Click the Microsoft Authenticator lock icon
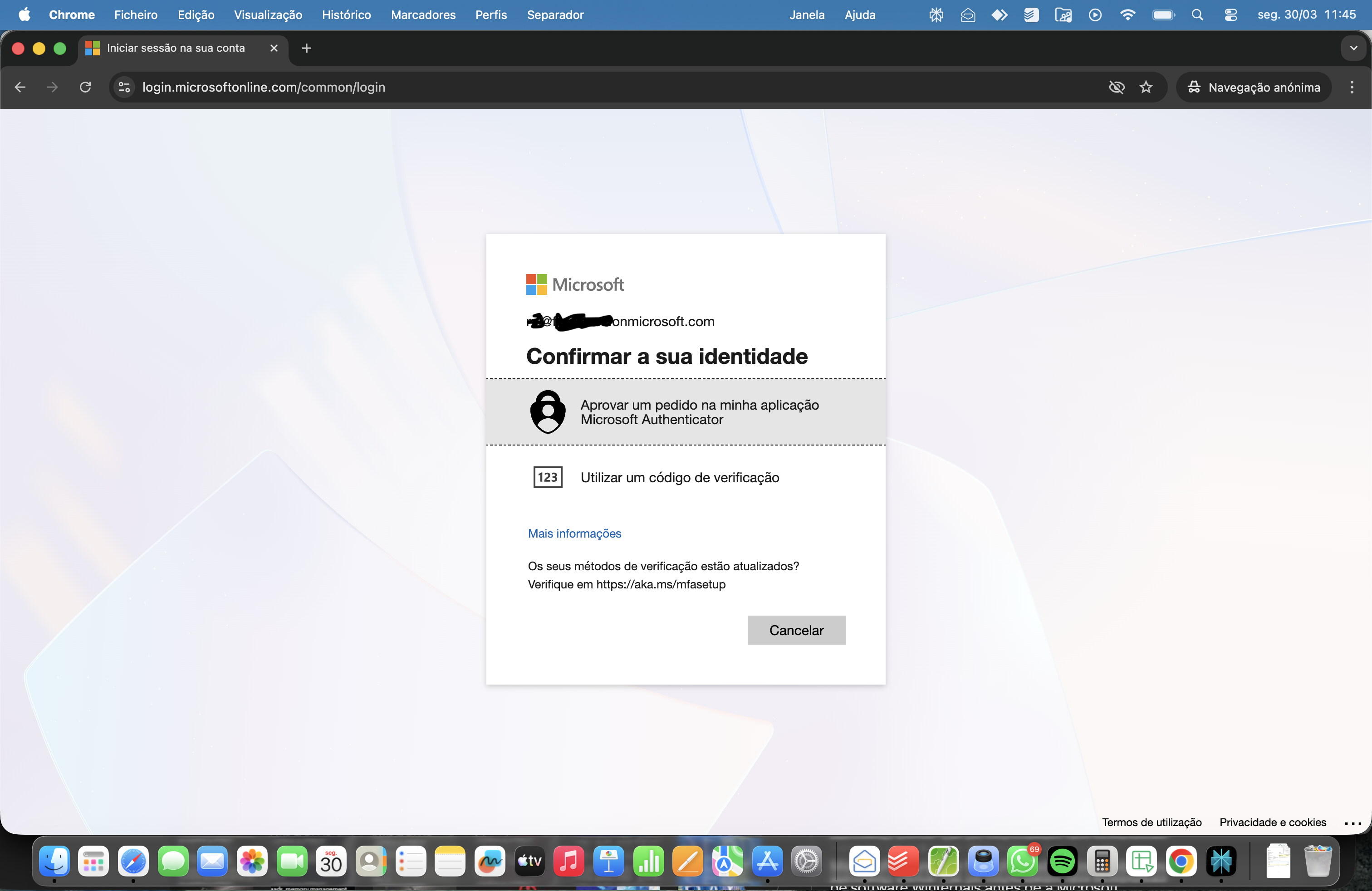 pyautogui.click(x=547, y=412)
